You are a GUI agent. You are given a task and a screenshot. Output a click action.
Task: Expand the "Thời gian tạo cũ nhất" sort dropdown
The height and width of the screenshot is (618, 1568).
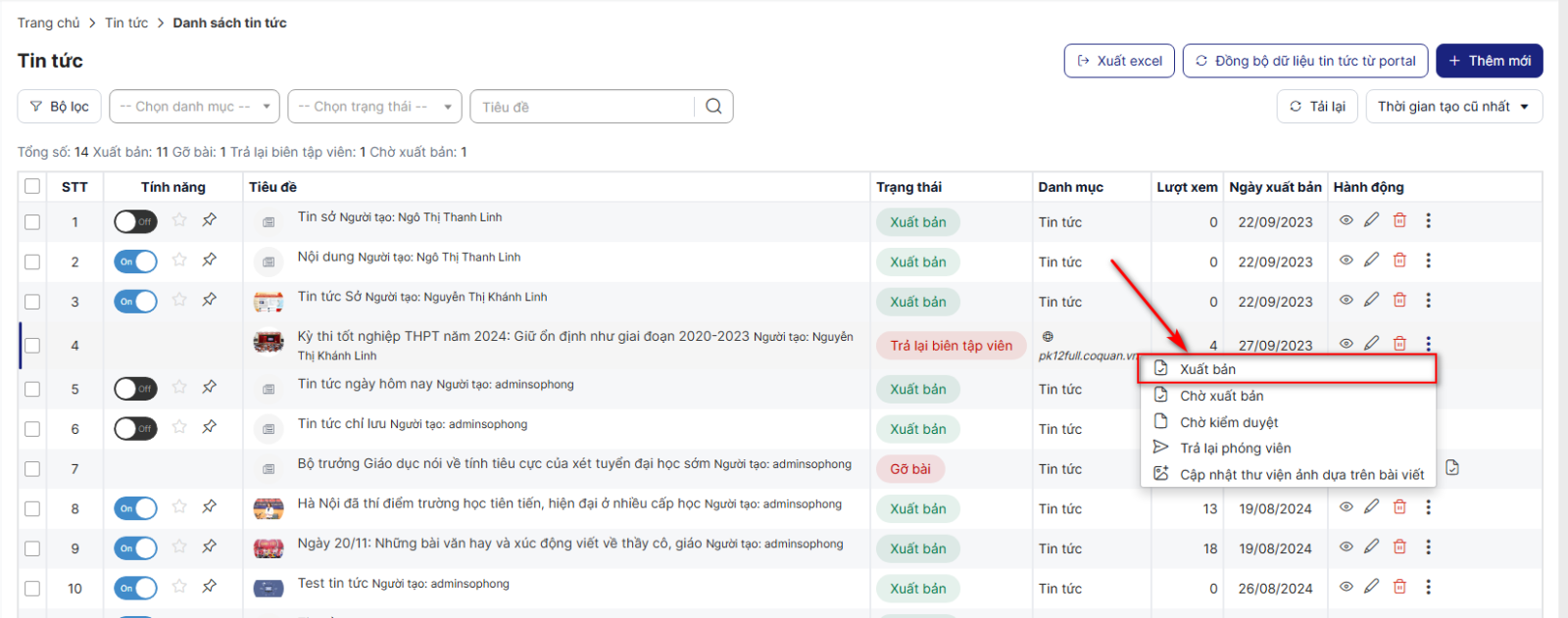[x=1453, y=107]
